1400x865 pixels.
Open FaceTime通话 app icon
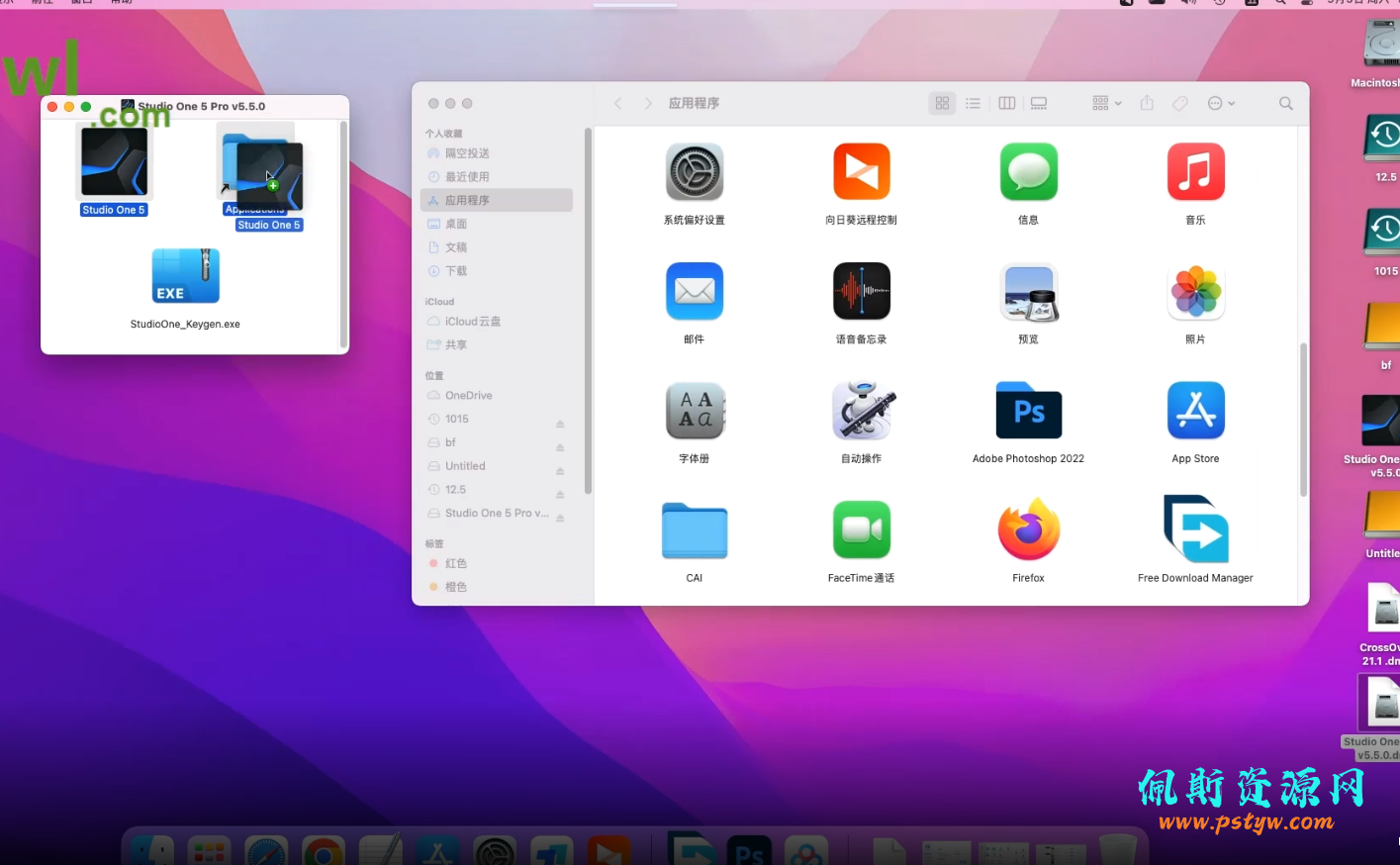[x=862, y=530]
